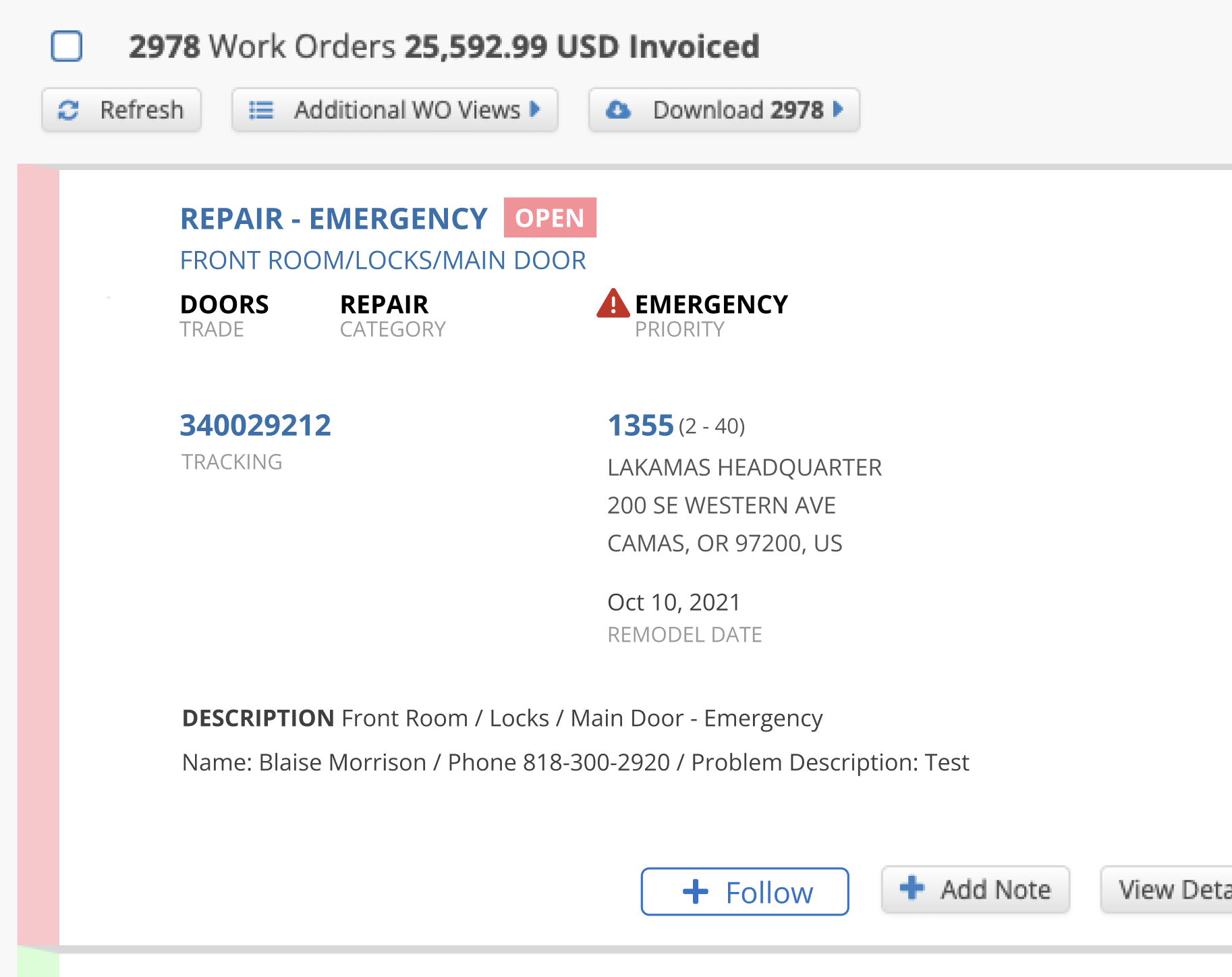Click the plus icon on Add Note
Viewport: 1232px width, 977px height.
(x=912, y=889)
